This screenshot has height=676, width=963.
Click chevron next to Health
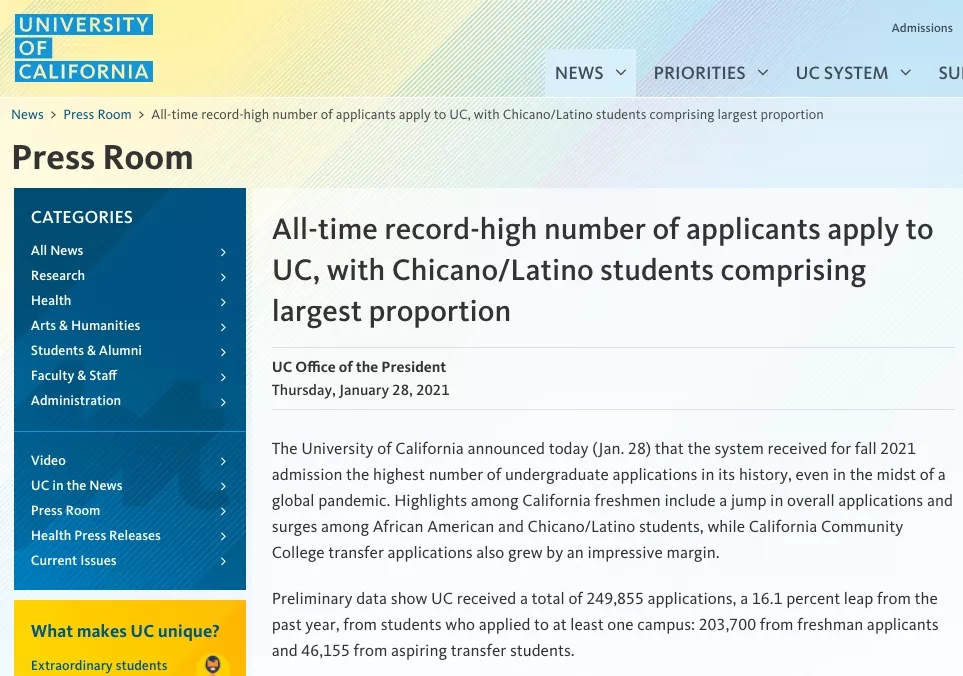point(223,302)
